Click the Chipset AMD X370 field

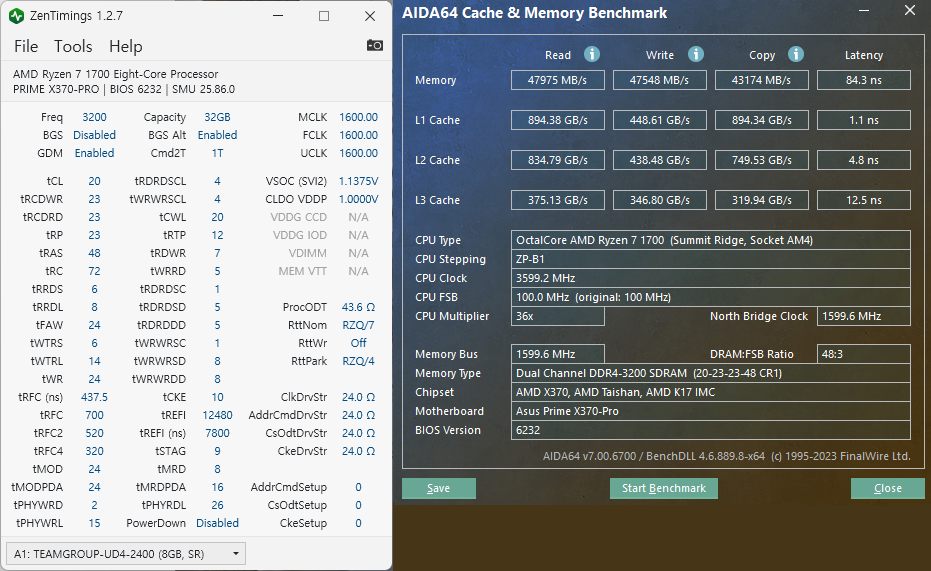tap(711, 392)
